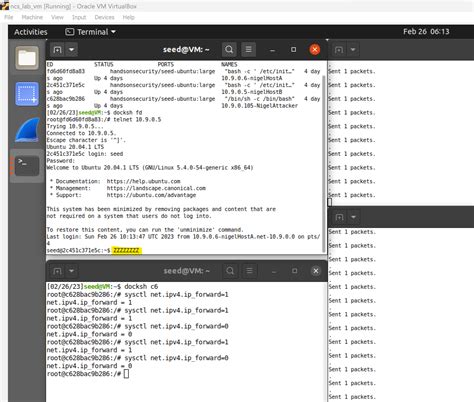Click 'telnet 10.9.0.5' command line

104,119
